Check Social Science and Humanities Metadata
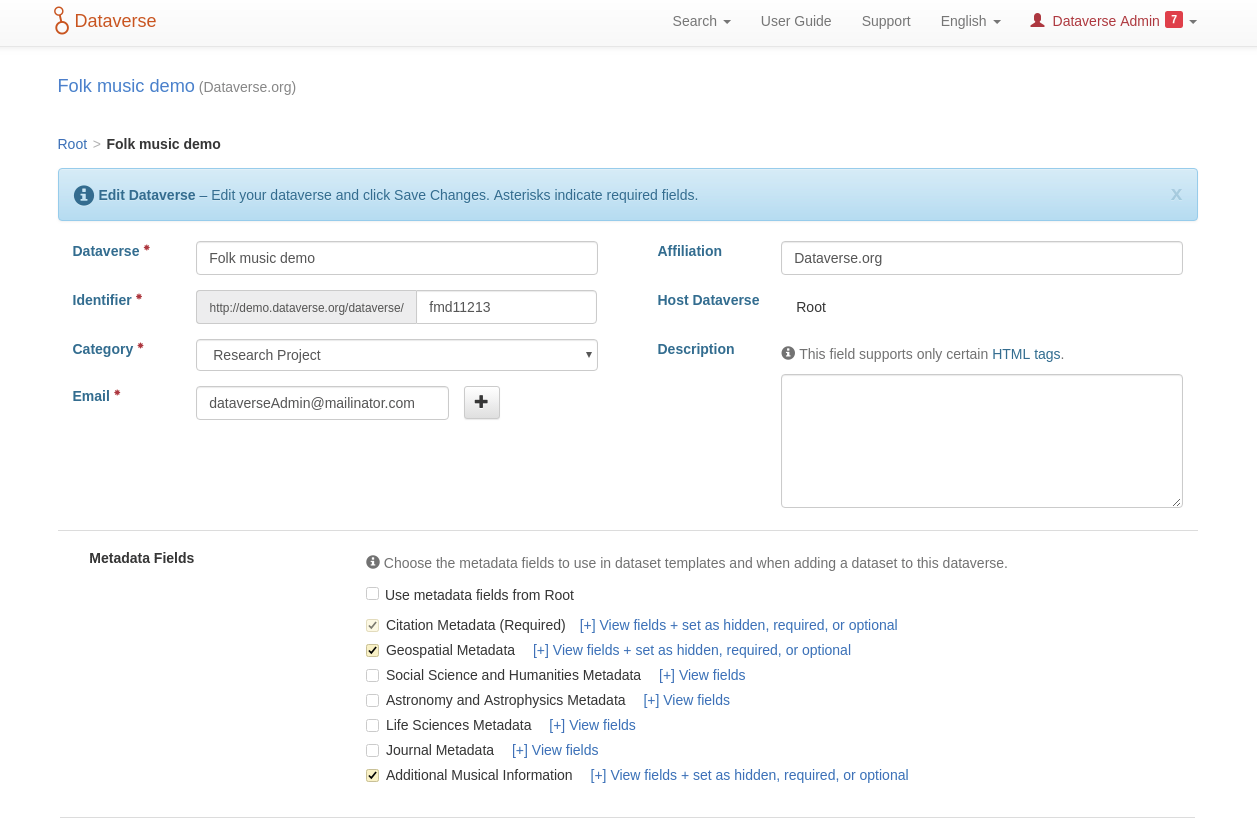This screenshot has width=1257, height=820. (x=373, y=675)
